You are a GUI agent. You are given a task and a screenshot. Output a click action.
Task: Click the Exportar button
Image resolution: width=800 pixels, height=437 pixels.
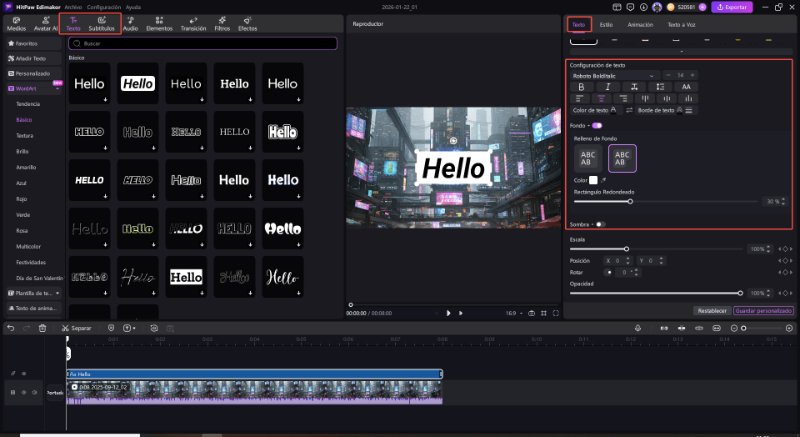[732, 7]
